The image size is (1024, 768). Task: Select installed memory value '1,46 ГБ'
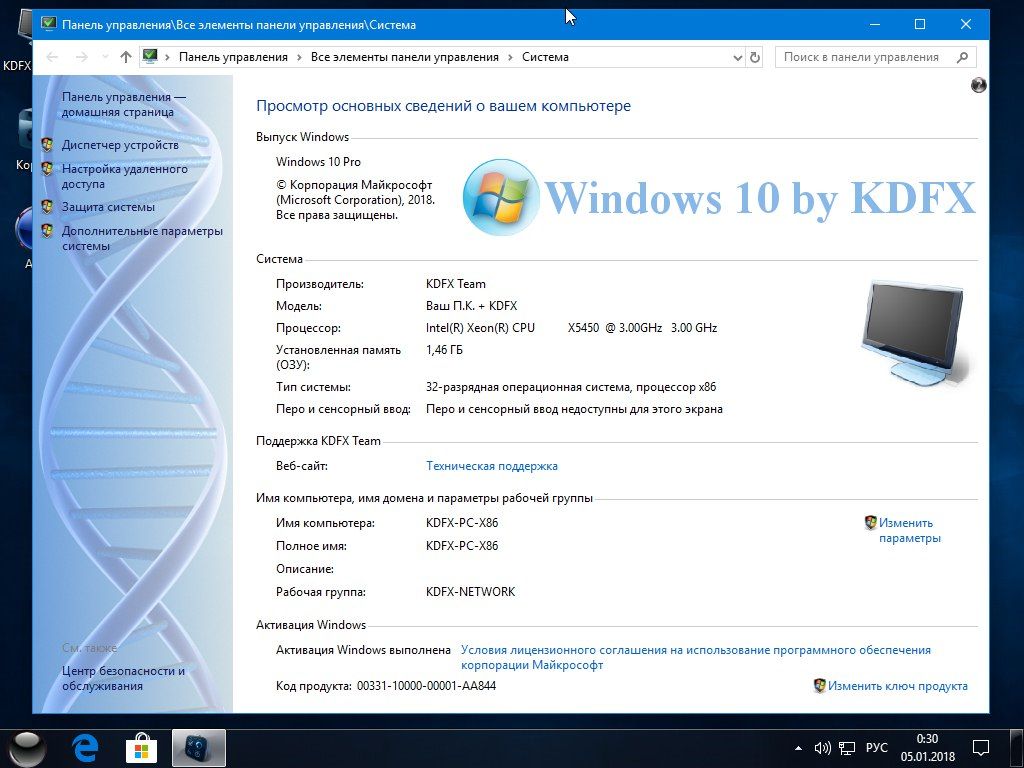click(444, 350)
